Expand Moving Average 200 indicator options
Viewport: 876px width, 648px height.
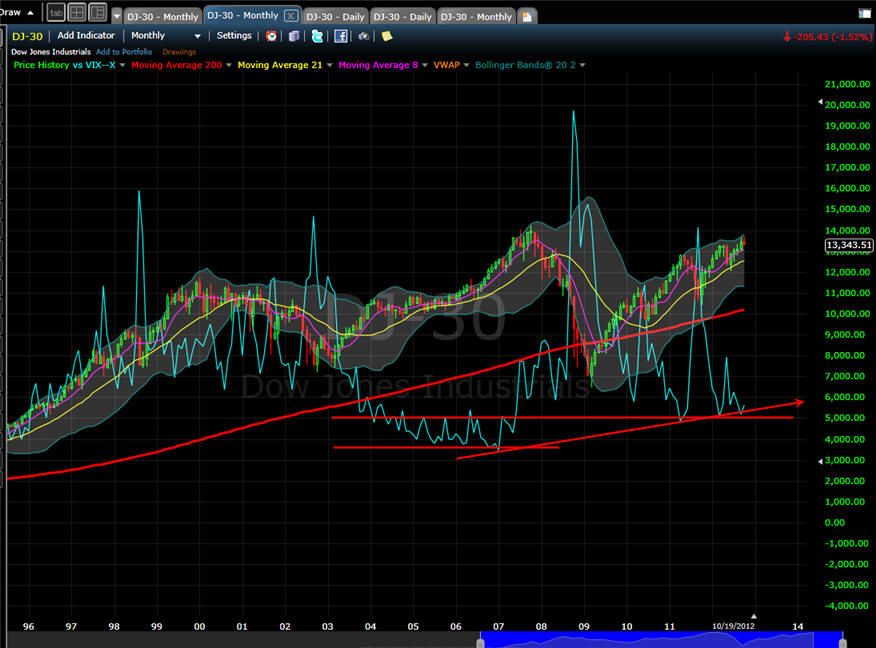[227, 65]
